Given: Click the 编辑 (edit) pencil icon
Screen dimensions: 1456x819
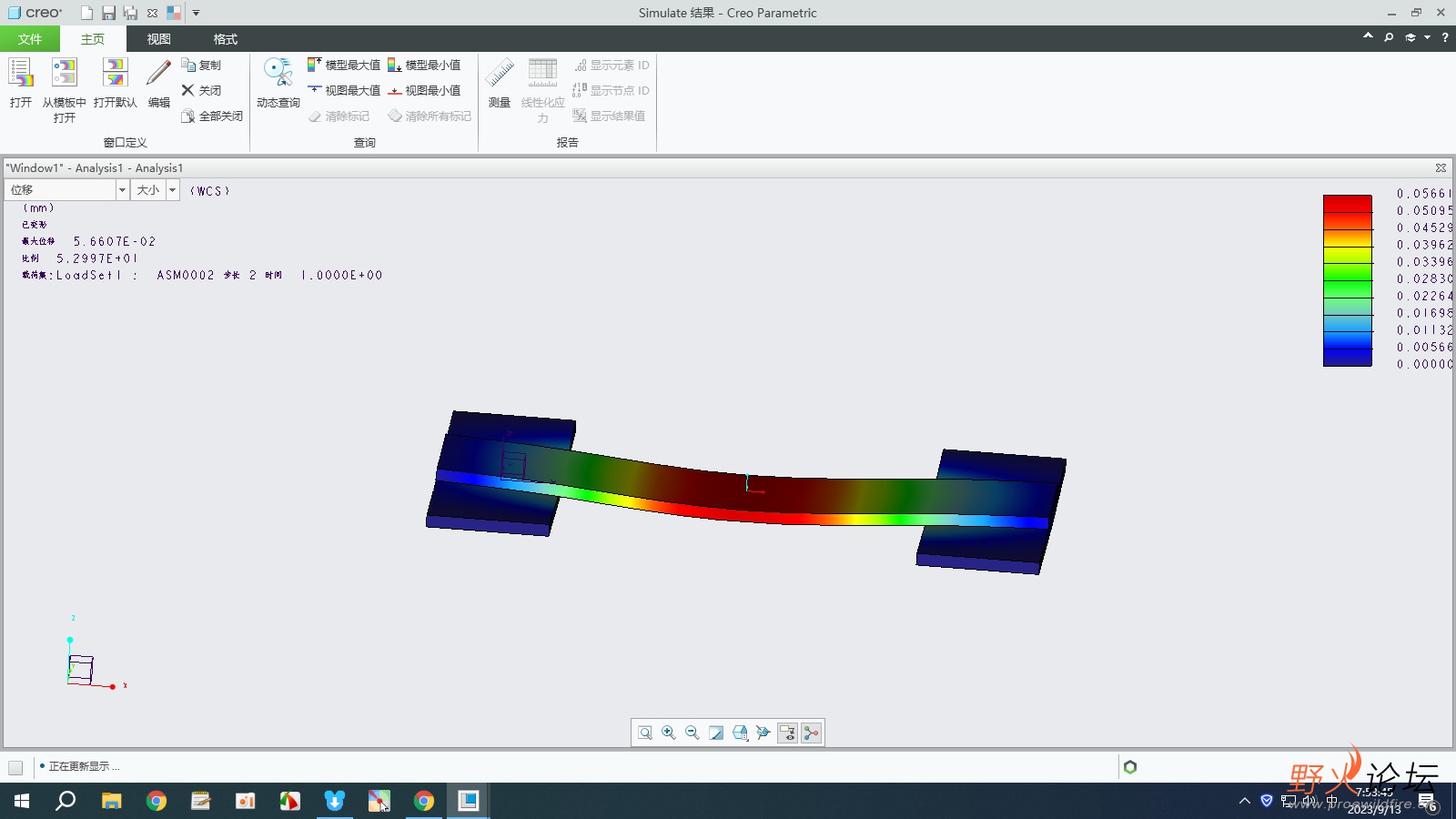Looking at the screenshot, I should click(158, 73).
